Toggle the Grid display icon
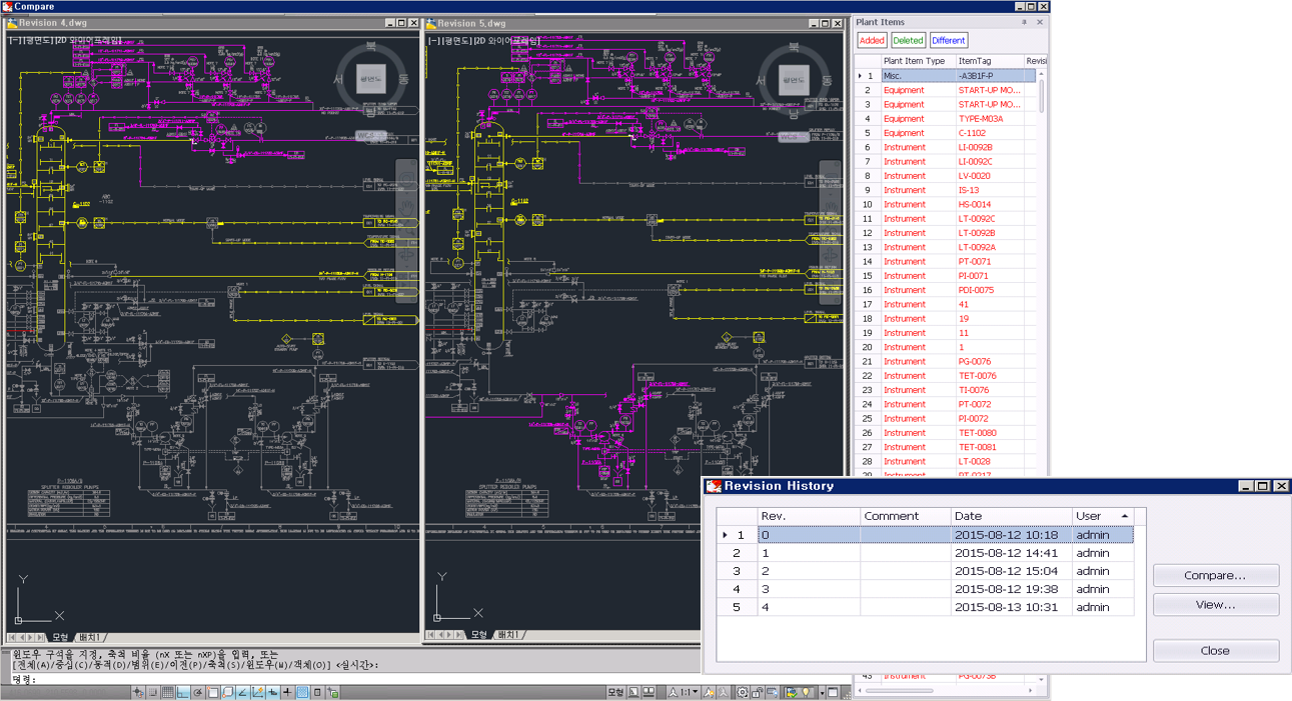The height and width of the screenshot is (701, 1292). tap(166, 691)
